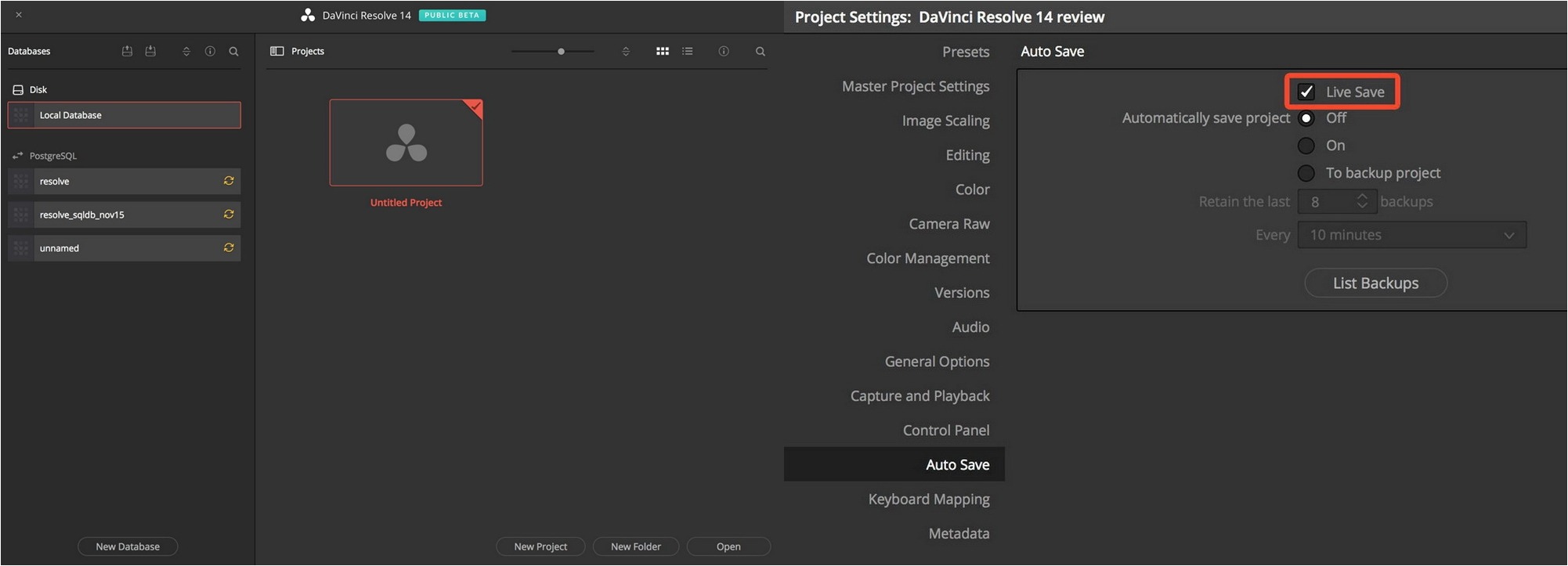Screen dimensions: 1568x566
Task: Click the search icon in the Projects toolbar
Action: pos(761,52)
